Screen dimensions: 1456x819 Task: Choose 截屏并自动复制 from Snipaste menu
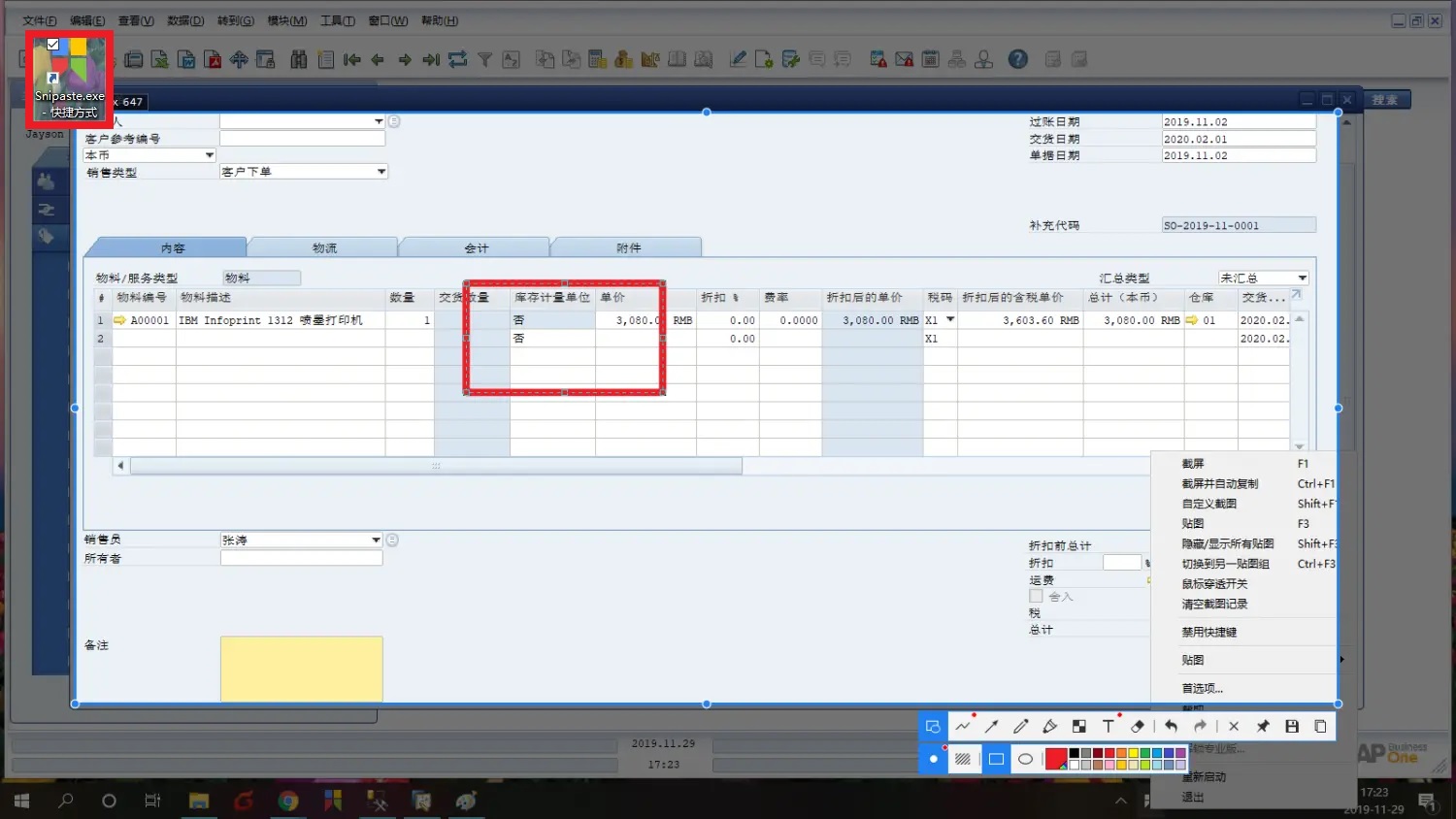tap(1220, 483)
